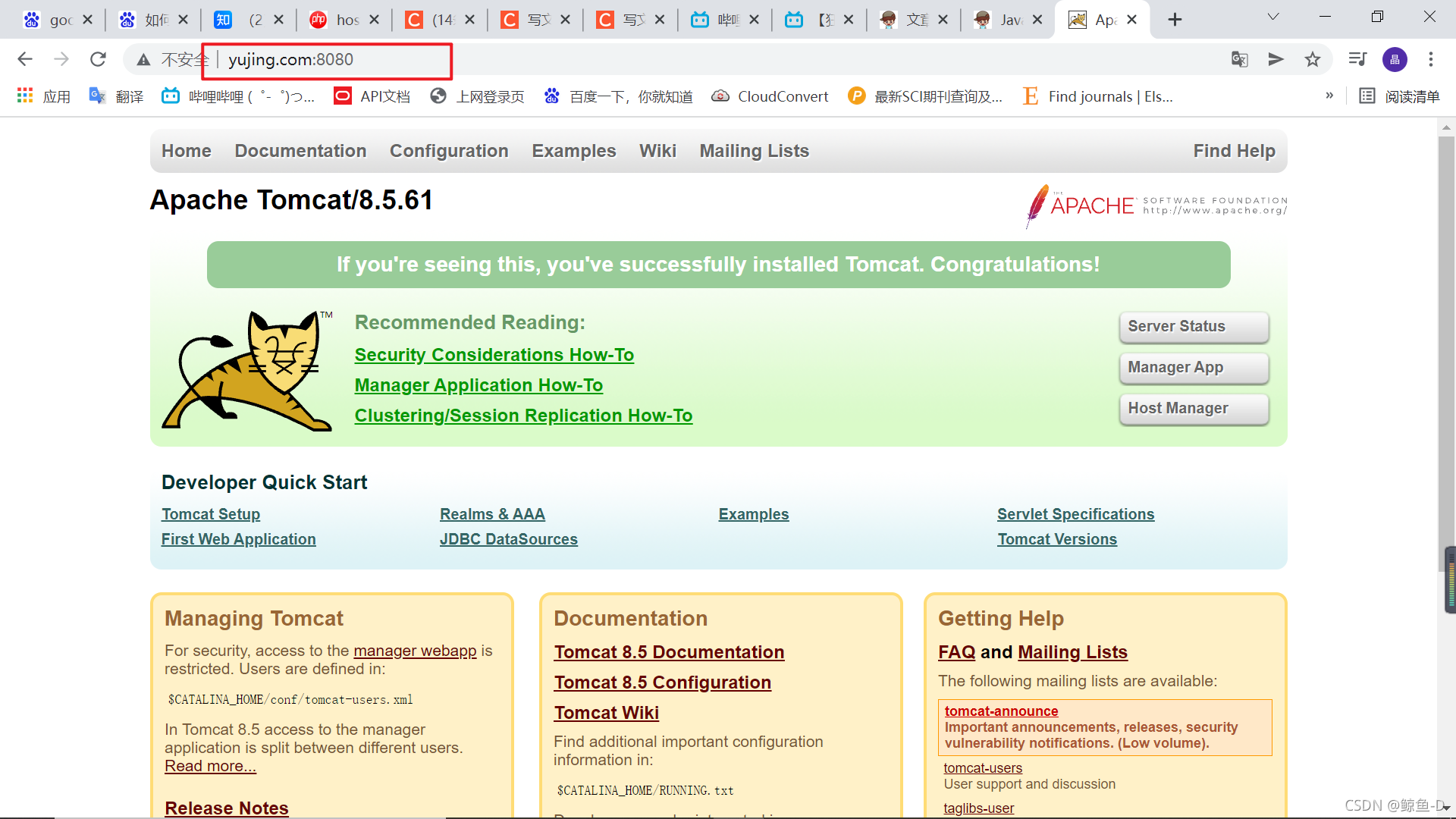Open the Tomcat Setup link
The width and height of the screenshot is (1456, 819).
coord(211,514)
